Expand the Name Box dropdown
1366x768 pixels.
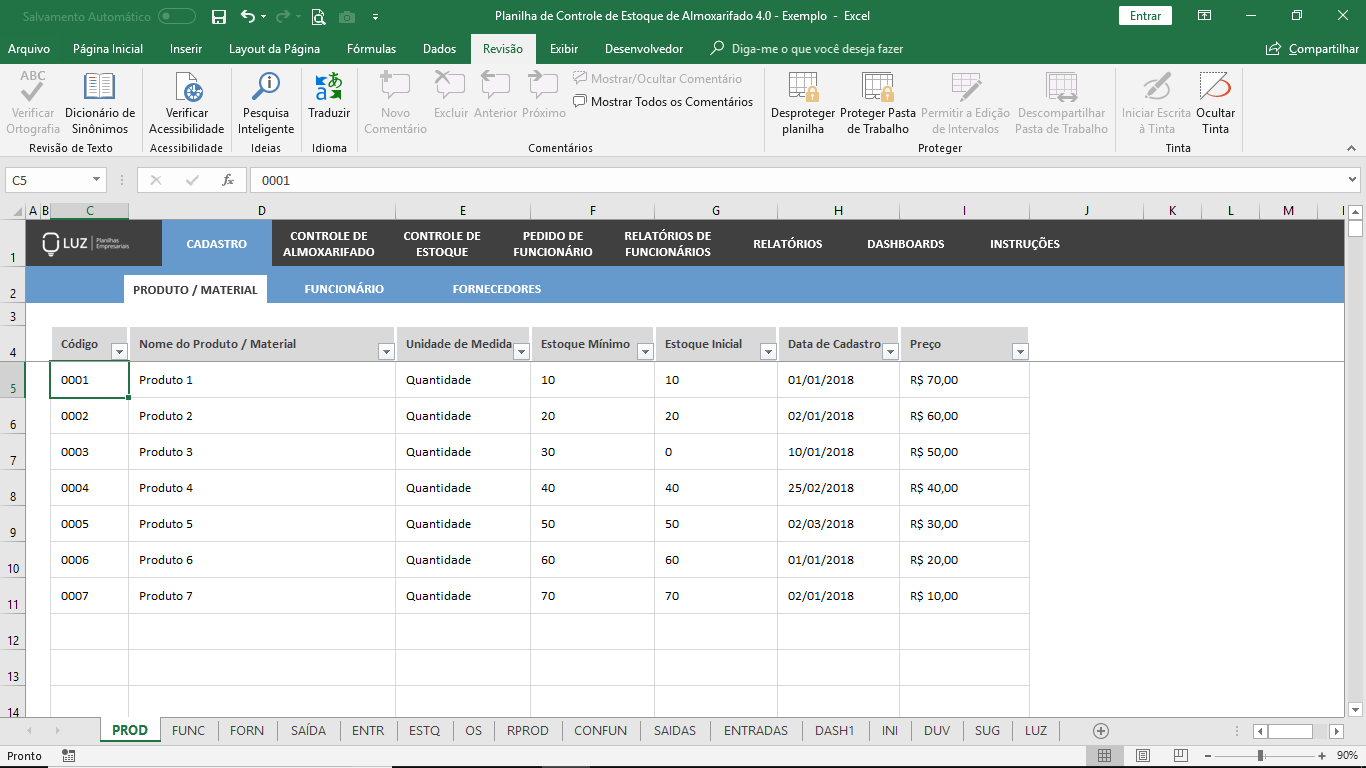tap(97, 180)
